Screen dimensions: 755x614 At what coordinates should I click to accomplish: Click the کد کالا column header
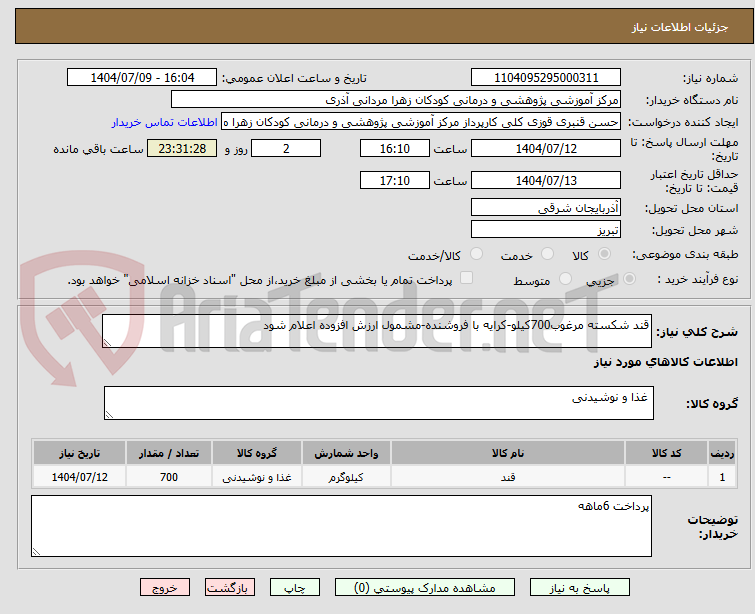666,453
